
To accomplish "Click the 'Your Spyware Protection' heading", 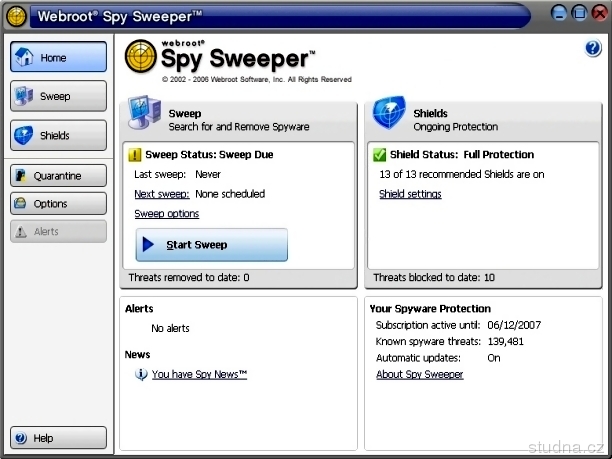I will (x=430, y=309).
